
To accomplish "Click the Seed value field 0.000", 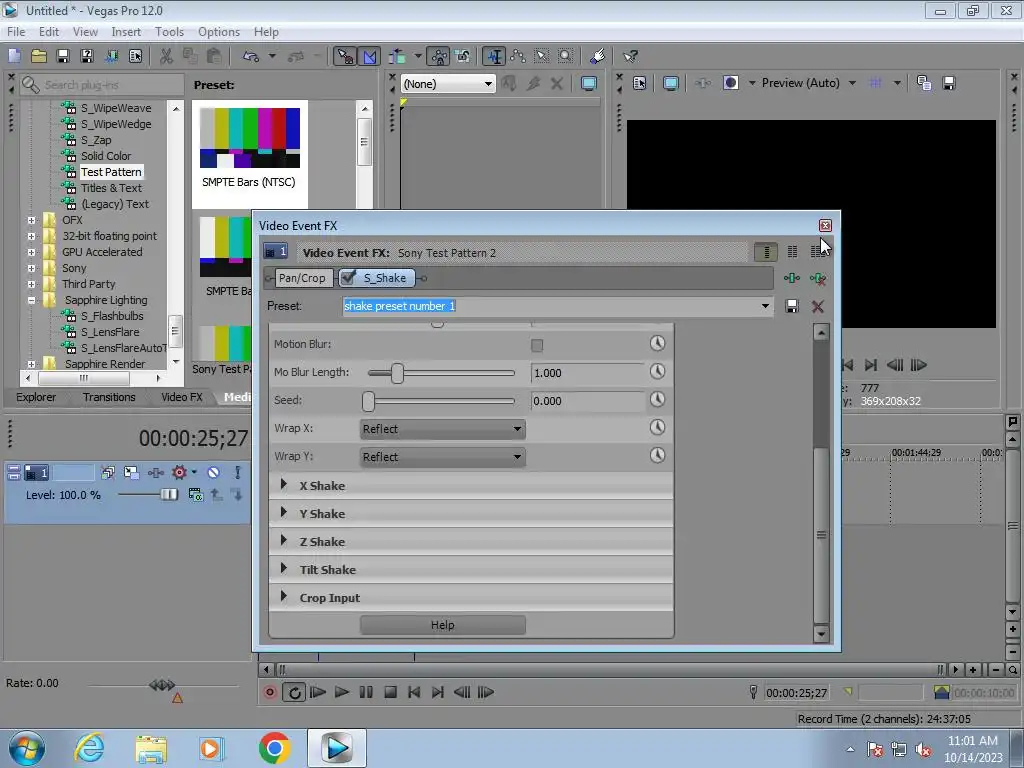I will [586, 401].
